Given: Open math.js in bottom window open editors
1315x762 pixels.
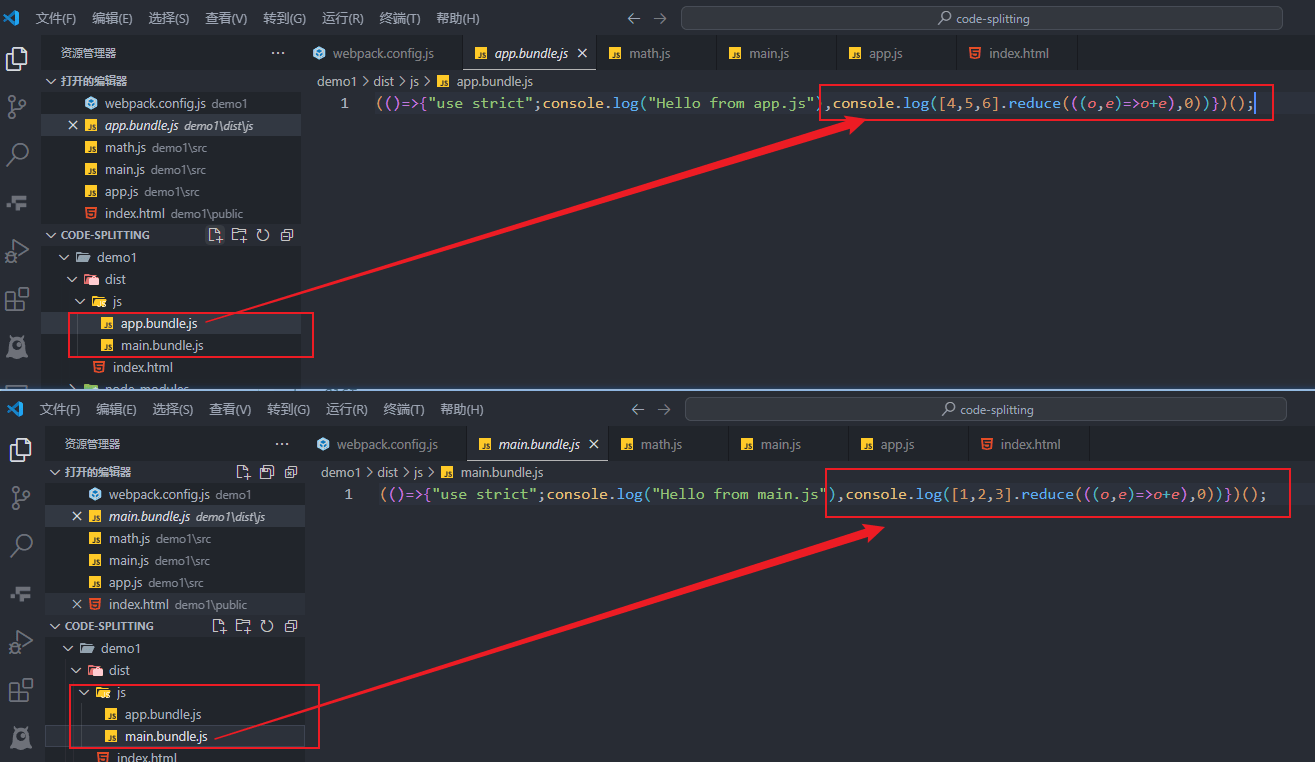Looking at the screenshot, I should (130, 538).
